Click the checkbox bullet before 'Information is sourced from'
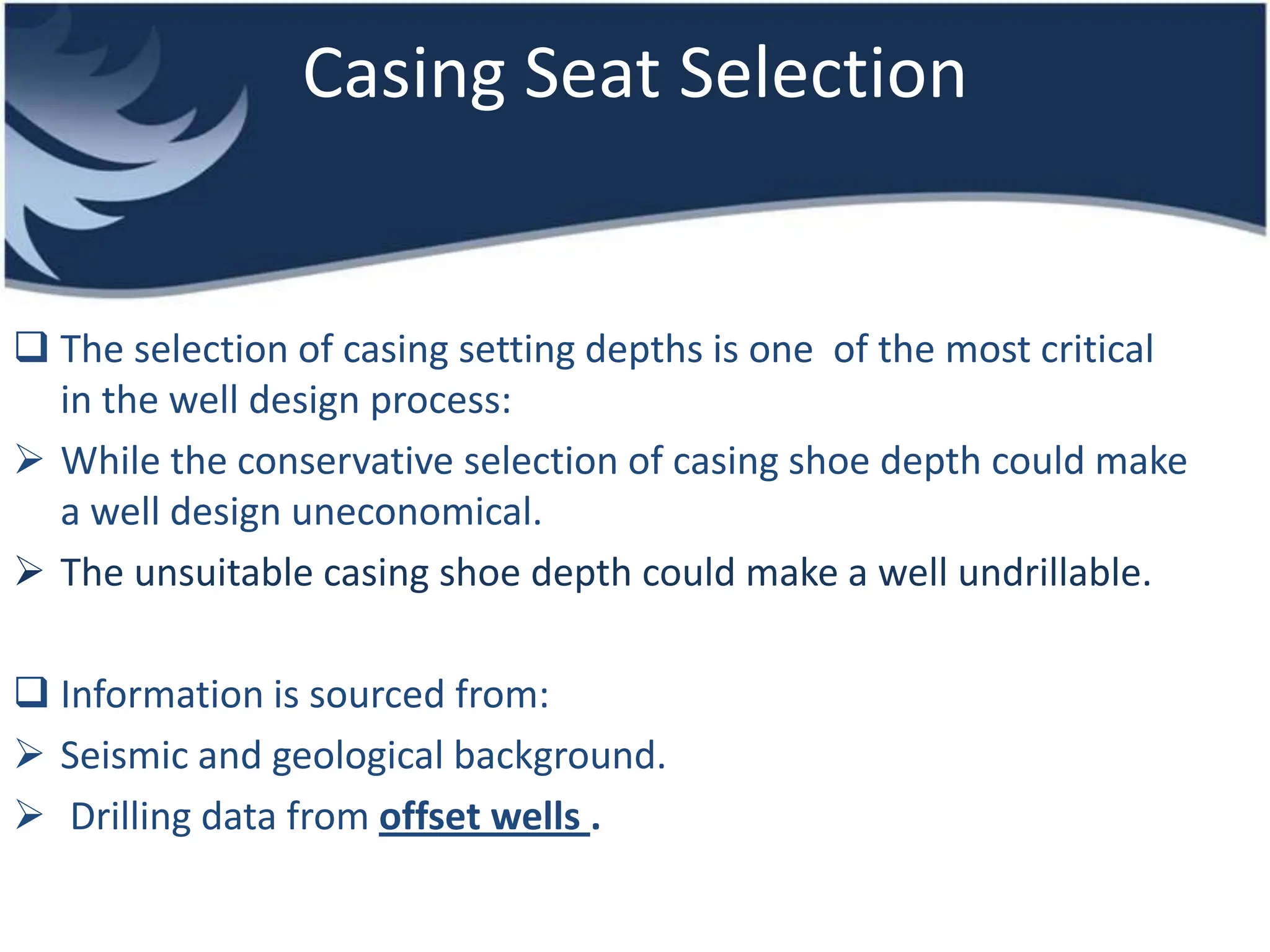The width and height of the screenshot is (1270, 952). 32,692
